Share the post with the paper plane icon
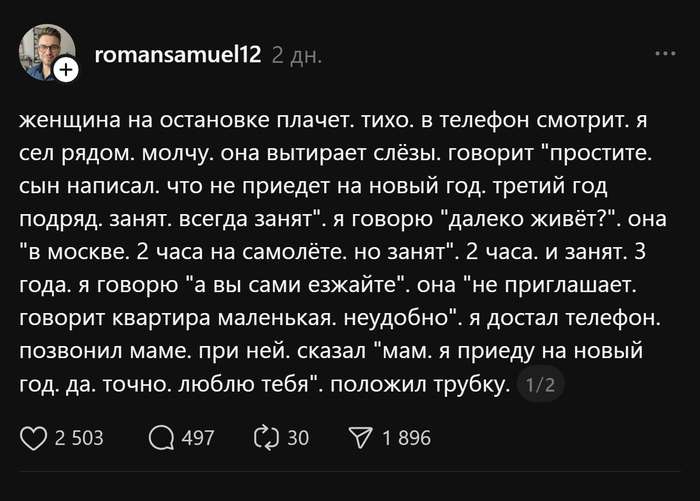Image resolution: width=700 pixels, height=501 pixels. click(359, 437)
